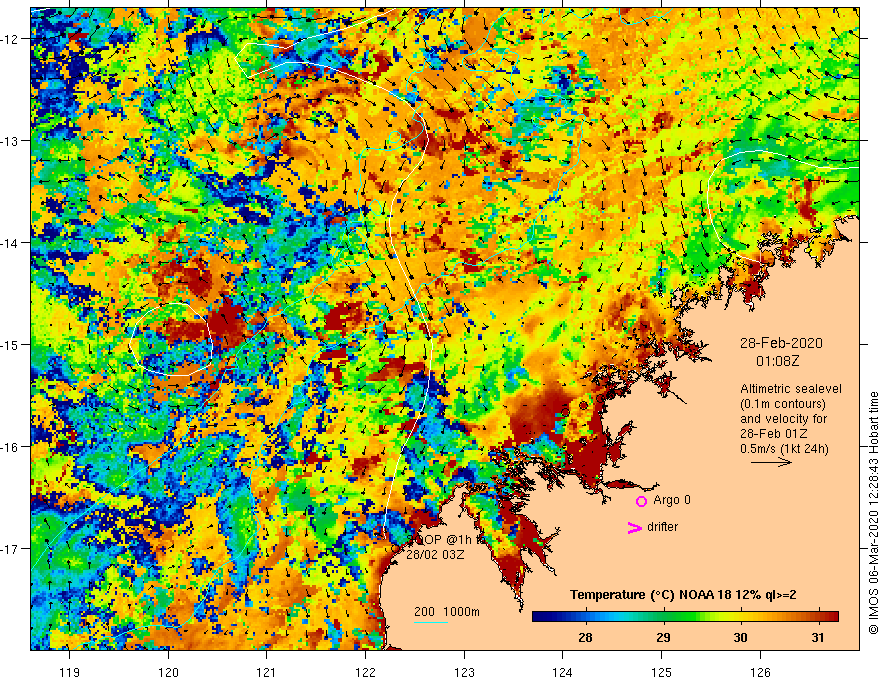Click the magenta Argo circle marker
Viewport: 880px width, 680px height.
coord(641,501)
